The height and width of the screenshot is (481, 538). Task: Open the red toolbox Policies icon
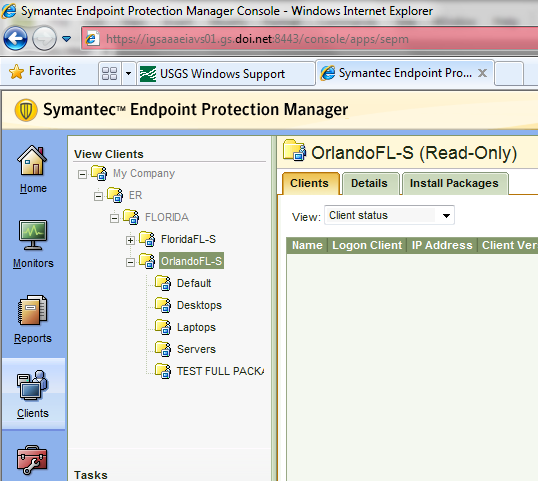coord(32,460)
